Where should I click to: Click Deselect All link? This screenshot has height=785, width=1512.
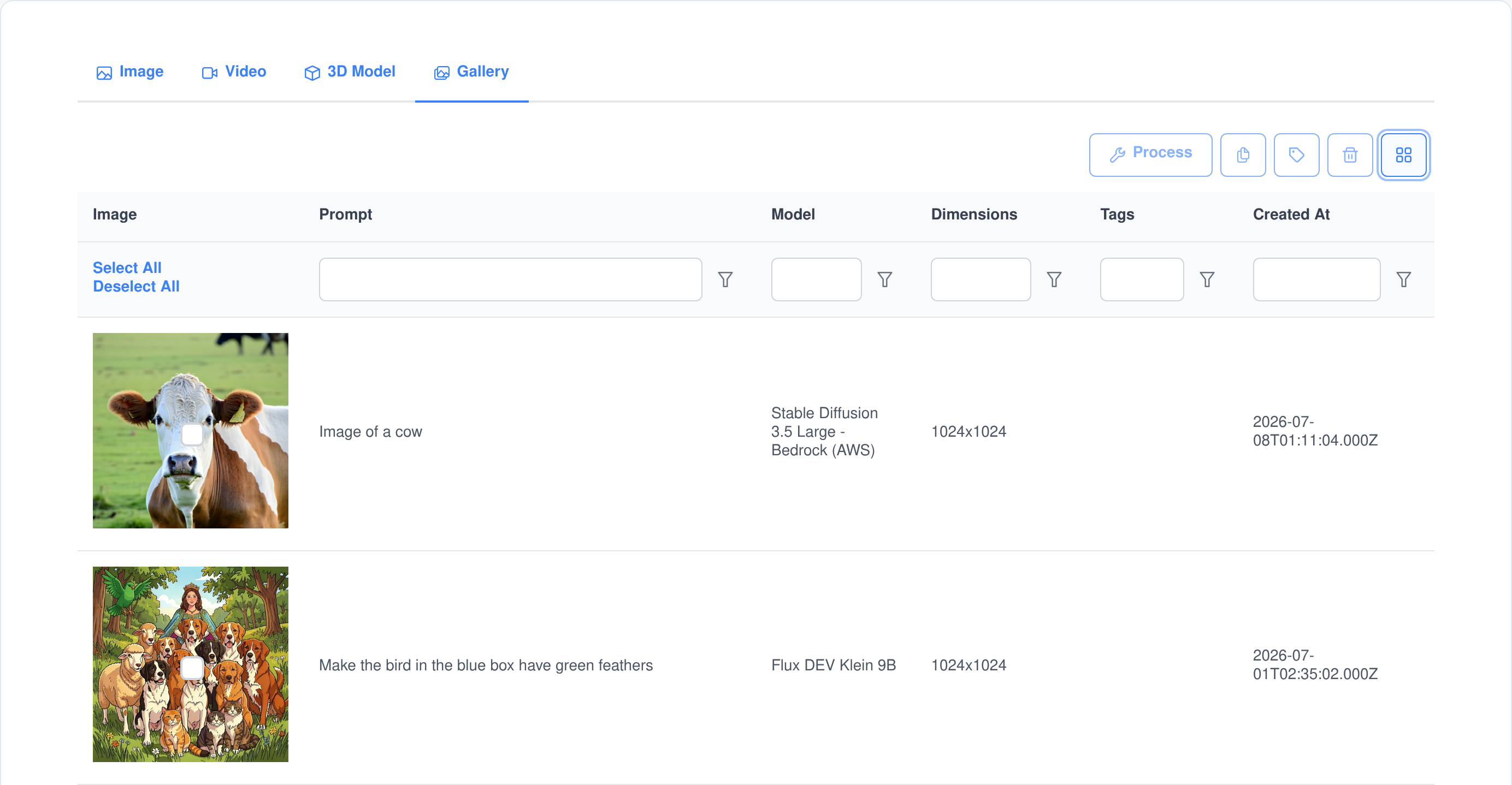136,286
